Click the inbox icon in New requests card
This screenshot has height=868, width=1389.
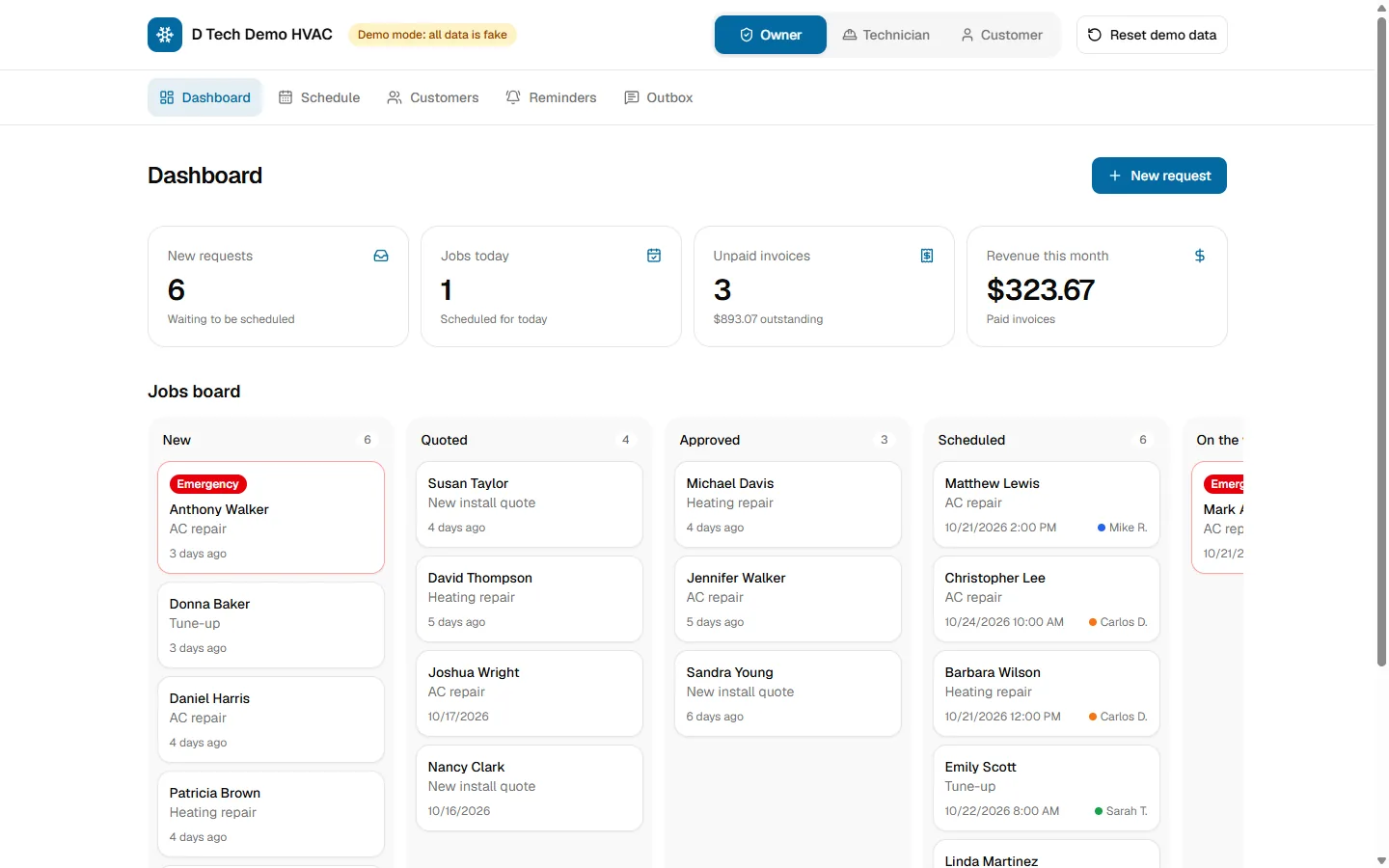coord(381,256)
